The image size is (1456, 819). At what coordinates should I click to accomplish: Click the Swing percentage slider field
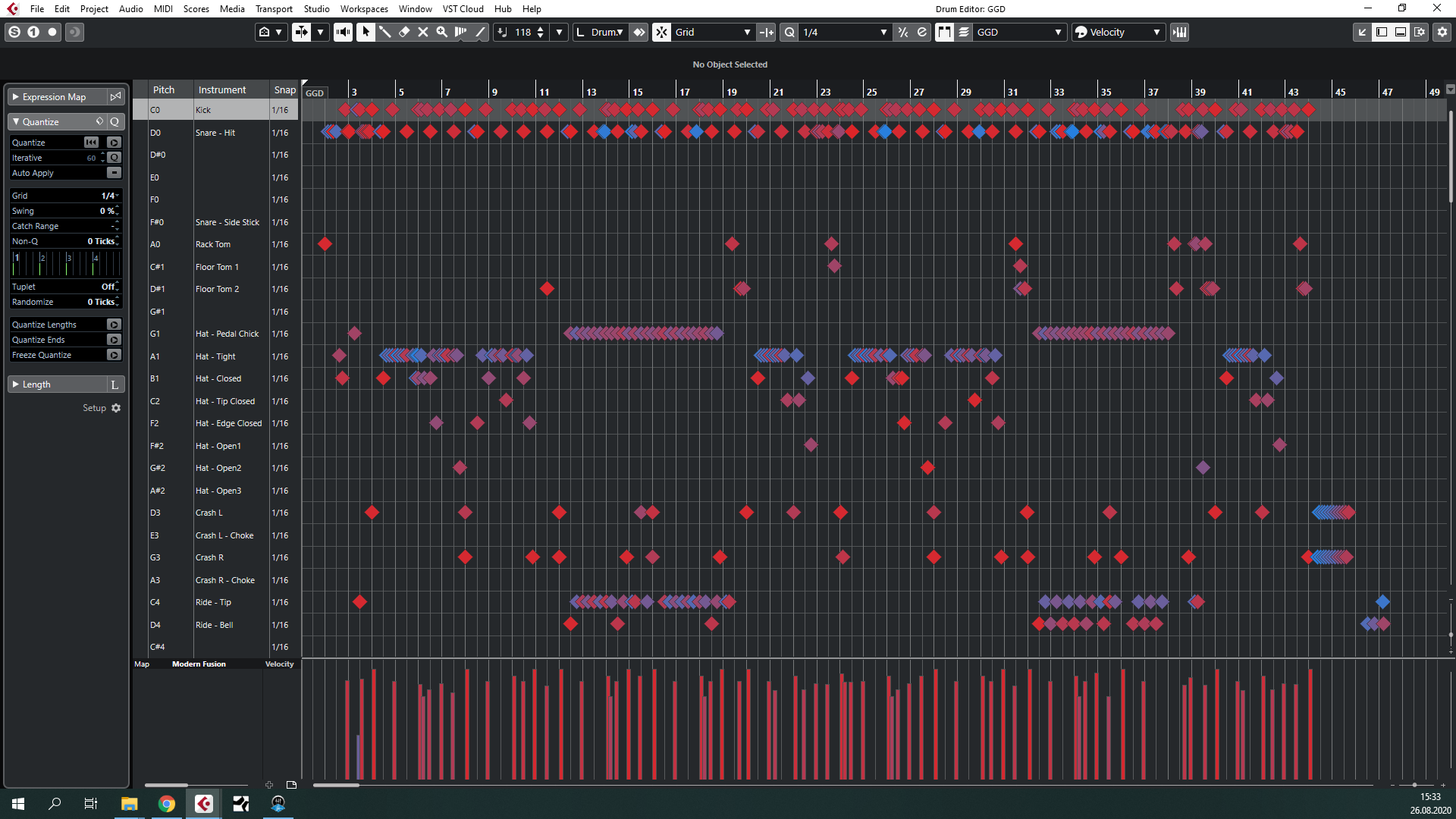pos(76,211)
